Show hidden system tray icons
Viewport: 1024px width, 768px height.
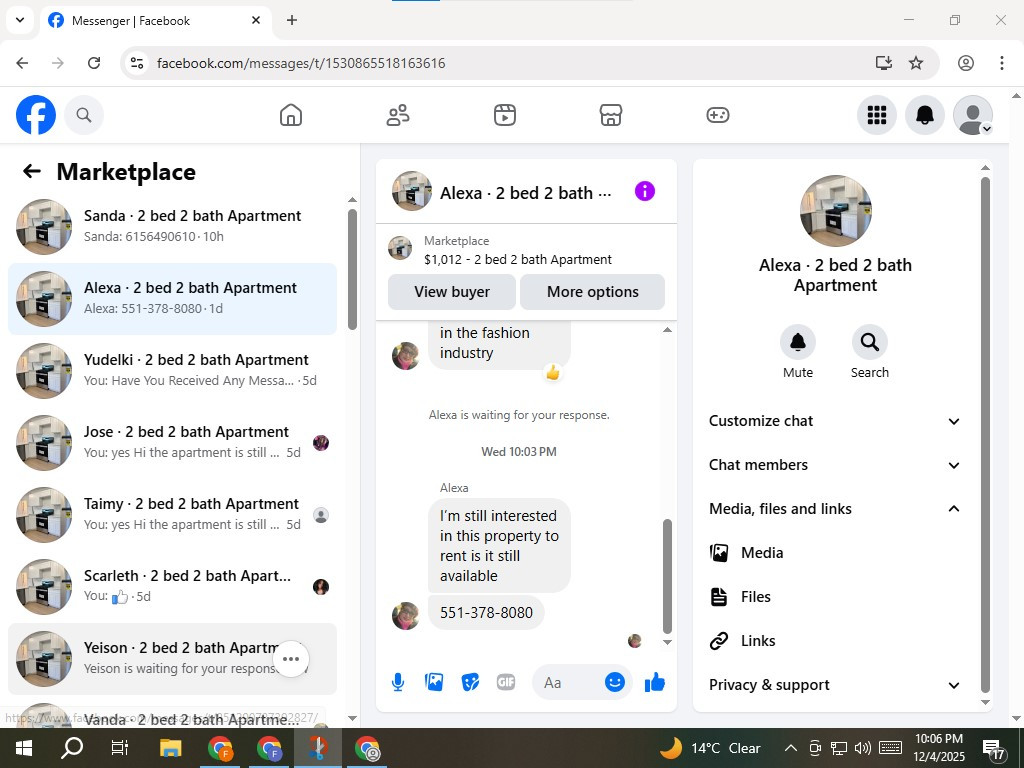pyautogui.click(x=790, y=748)
